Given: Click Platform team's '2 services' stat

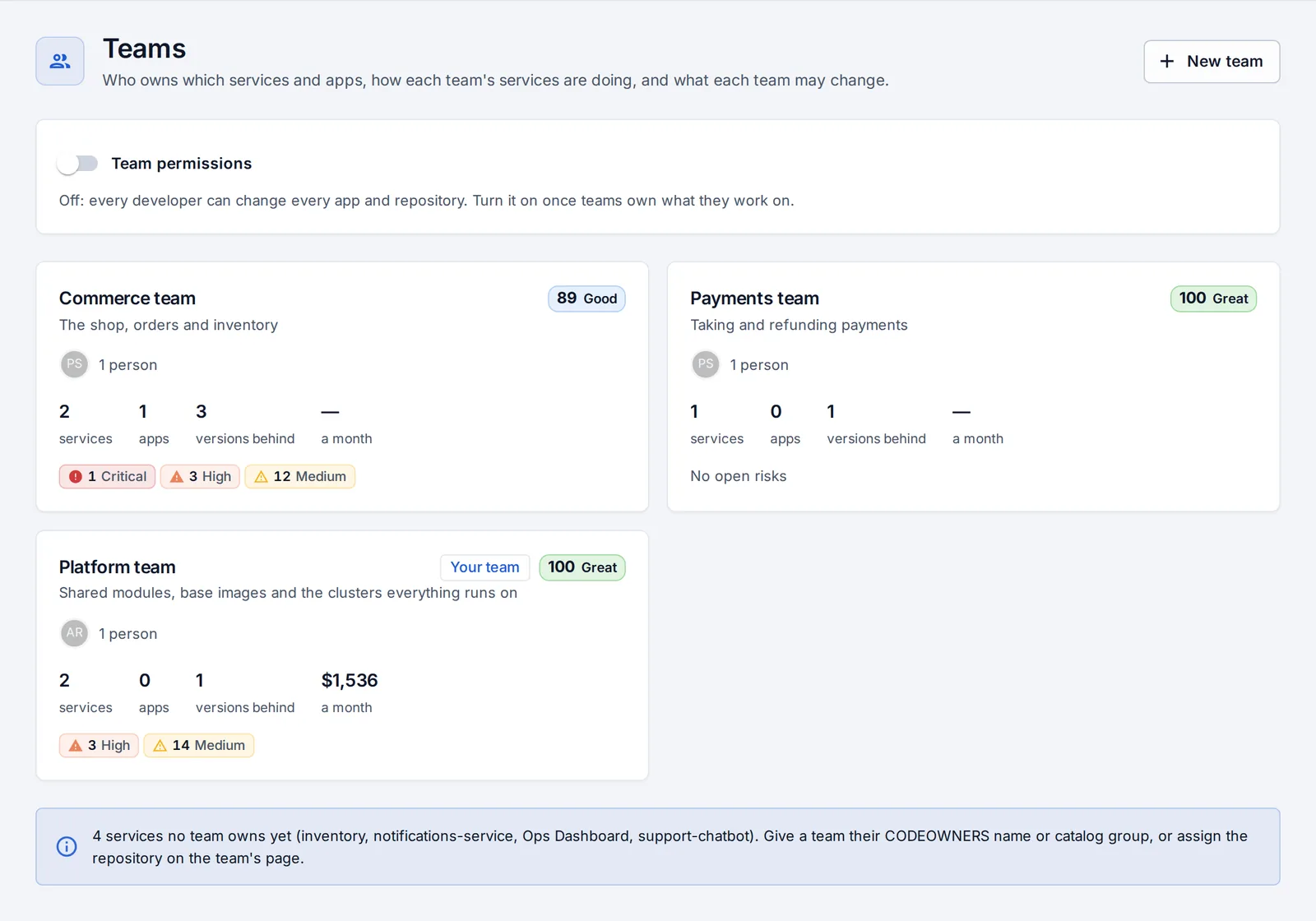Looking at the screenshot, I should click(x=86, y=692).
